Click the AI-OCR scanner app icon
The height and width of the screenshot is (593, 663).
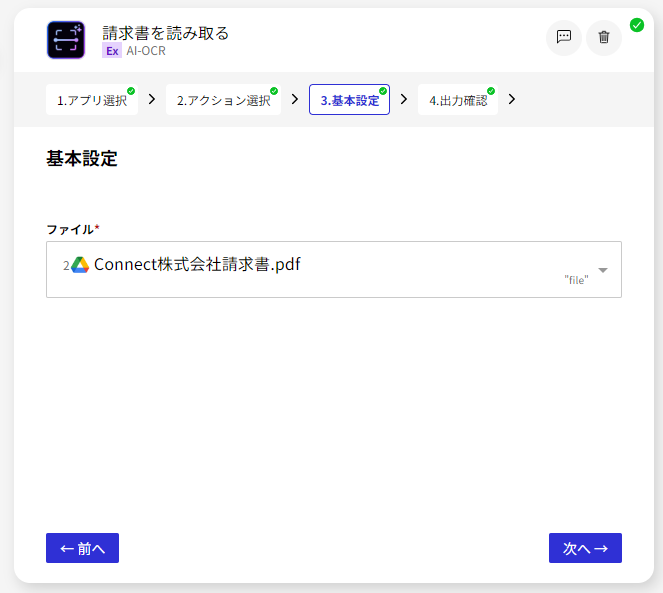[x=66, y=40]
